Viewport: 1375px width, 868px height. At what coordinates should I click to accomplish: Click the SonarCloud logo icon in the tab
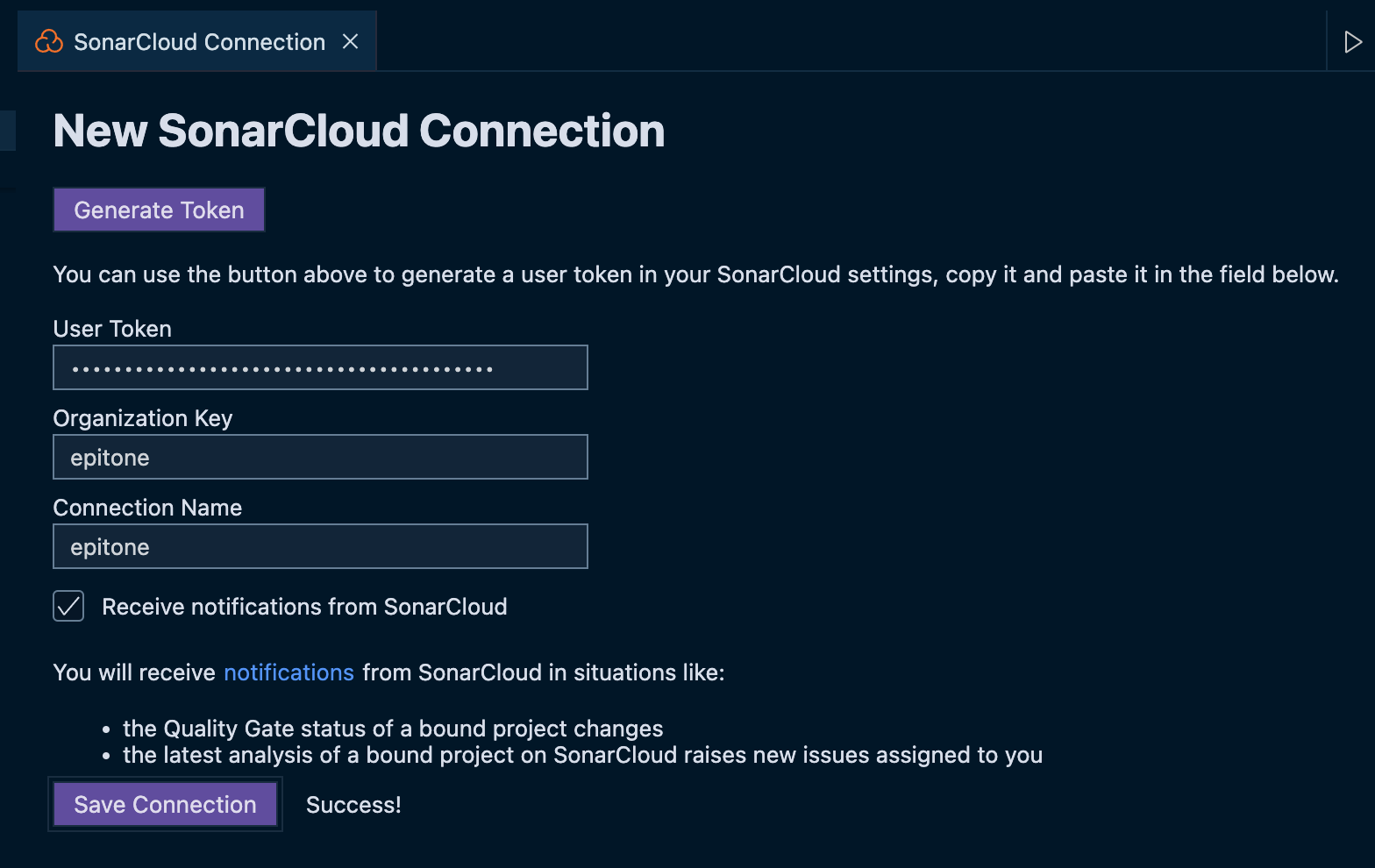click(49, 41)
